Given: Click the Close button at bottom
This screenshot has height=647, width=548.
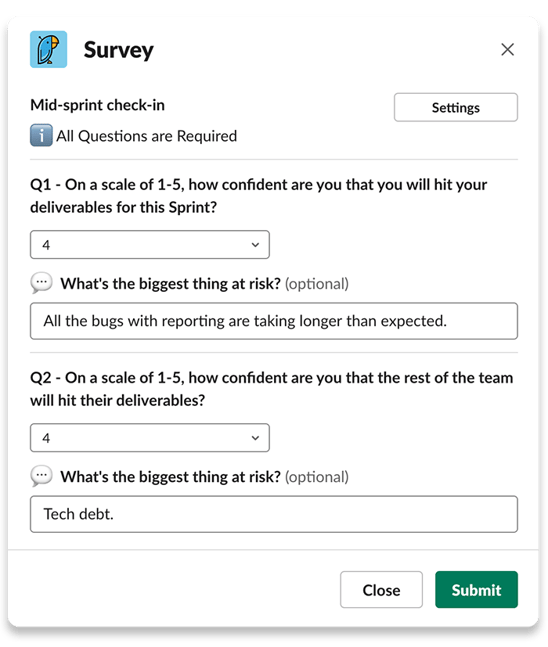Looking at the screenshot, I should (381, 589).
